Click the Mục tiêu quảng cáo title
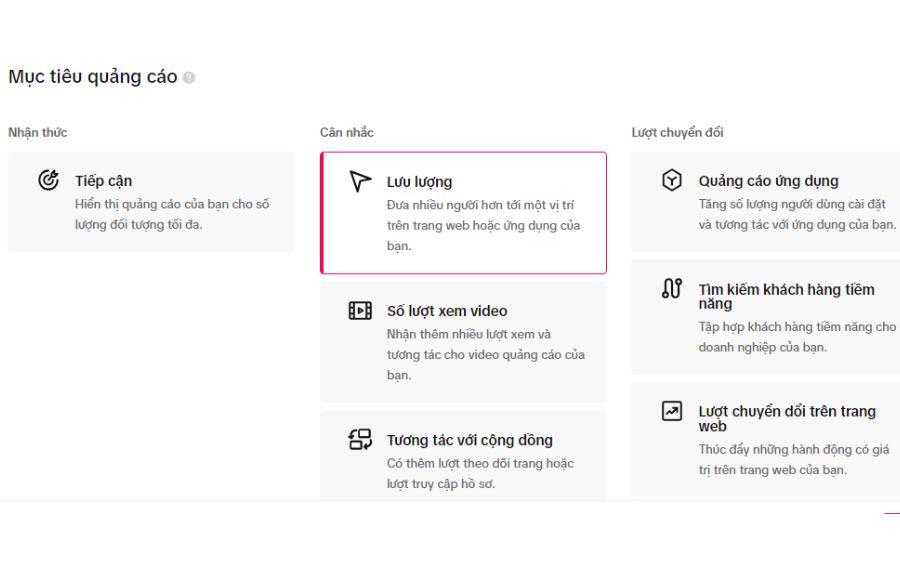The height and width of the screenshot is (563, 900). (x=92, y=77)
